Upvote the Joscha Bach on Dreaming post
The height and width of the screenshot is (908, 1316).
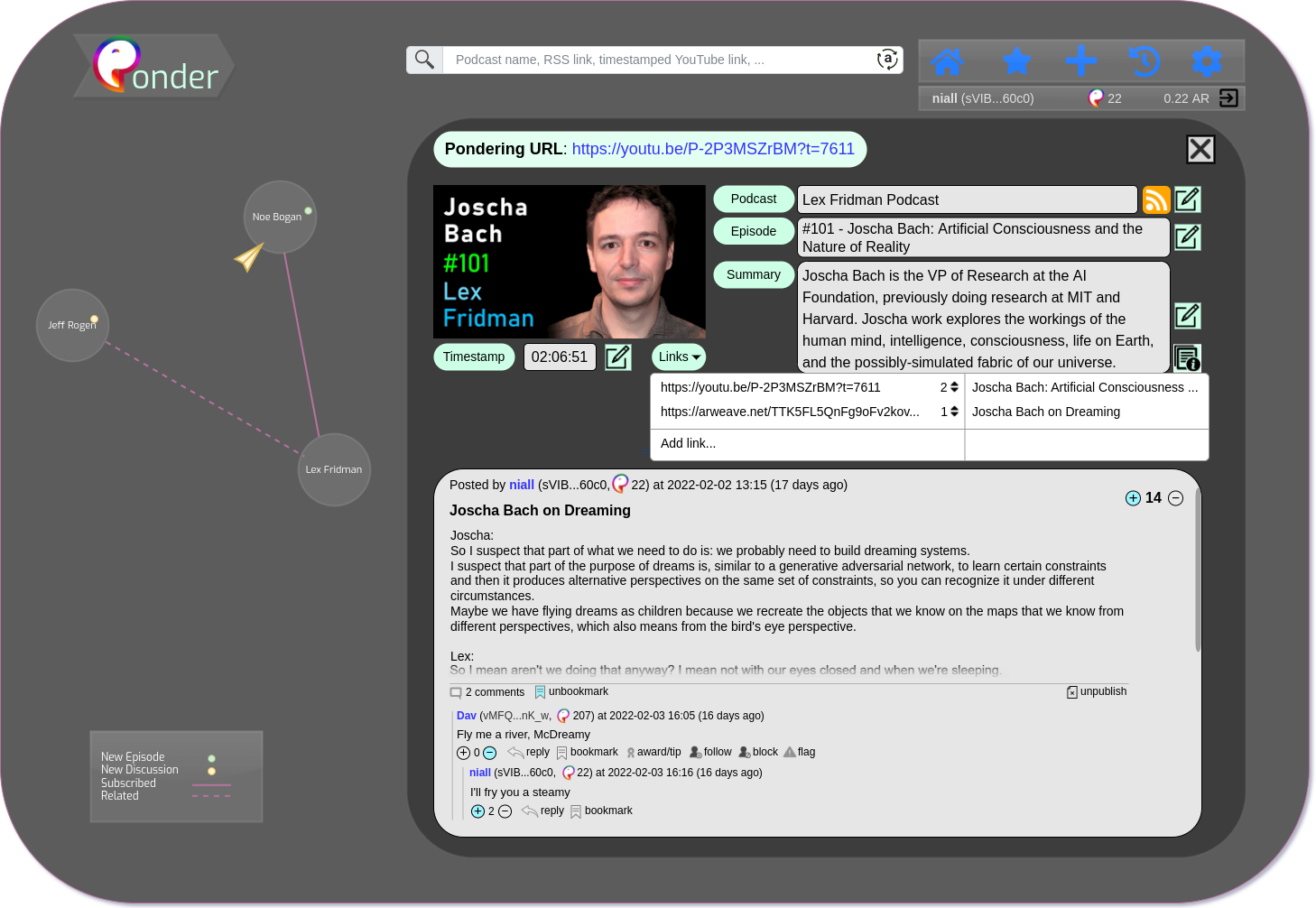(1133, 498)
